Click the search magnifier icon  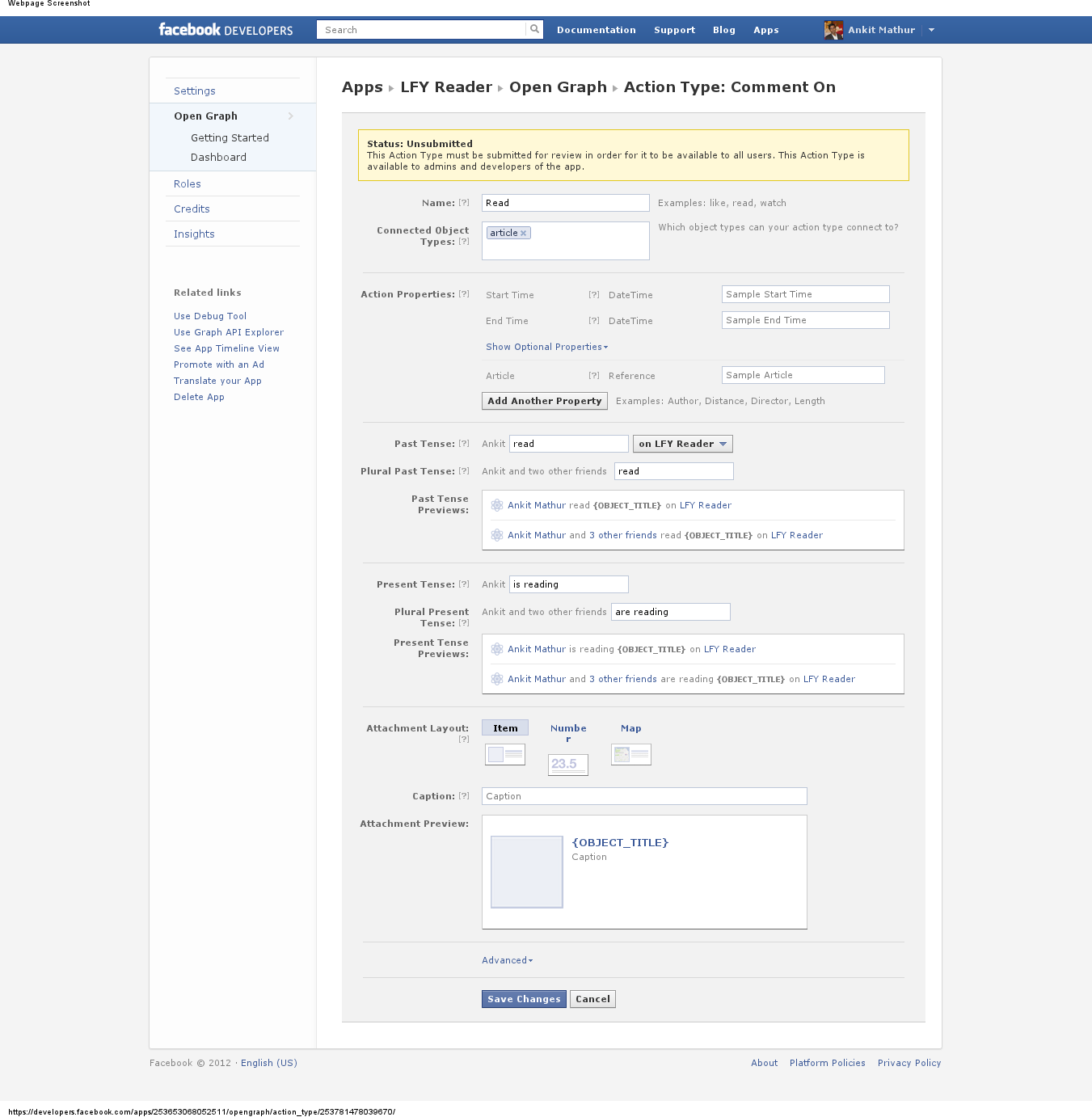pos(534,30)
